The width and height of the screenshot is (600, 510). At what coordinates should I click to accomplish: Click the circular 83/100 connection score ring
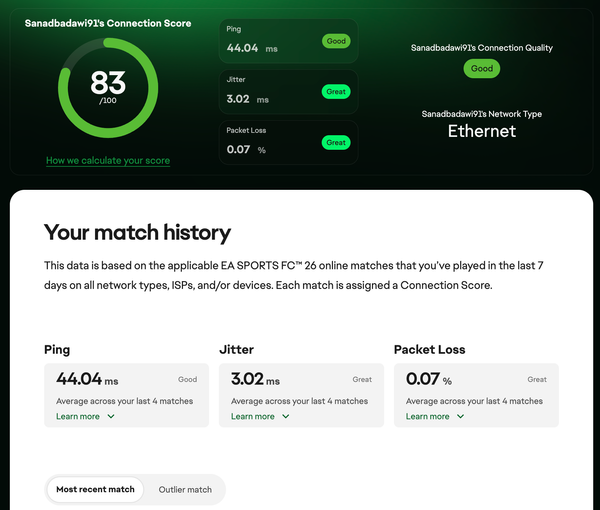(107, 89)
